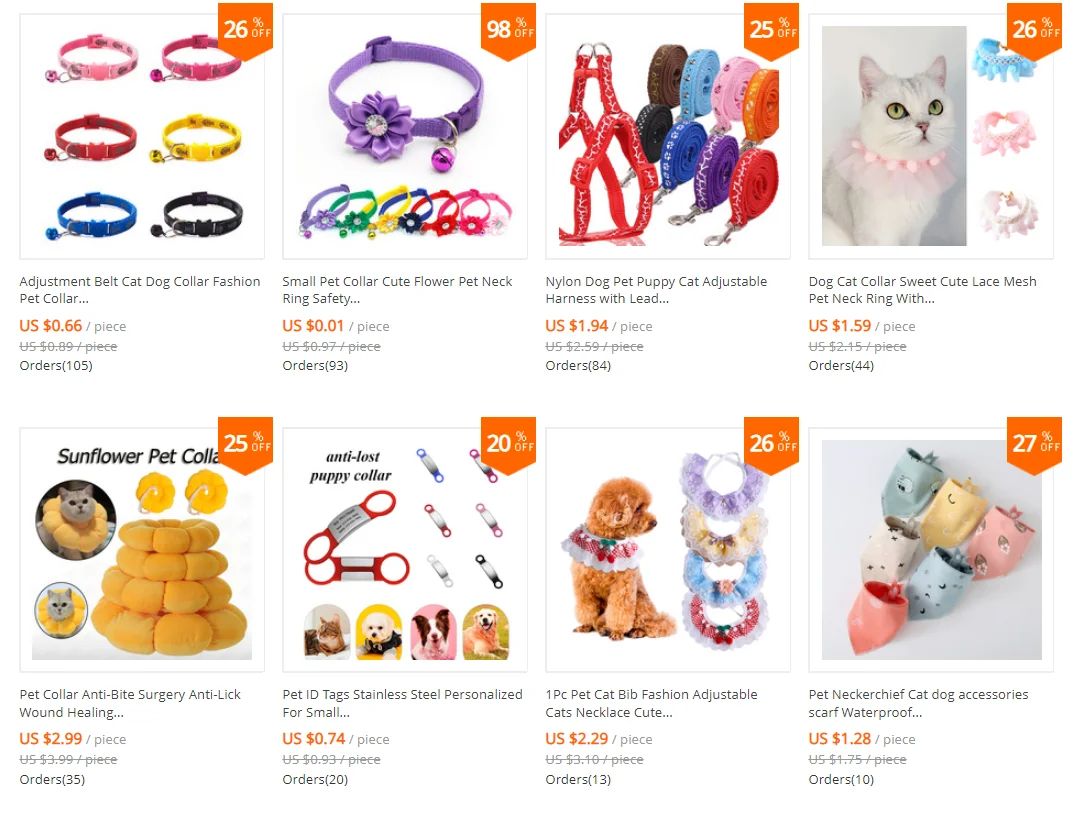This screenshot has height=813, width=1078.
Task: Open the poodle bib necklace image
Action: (668, 550)
